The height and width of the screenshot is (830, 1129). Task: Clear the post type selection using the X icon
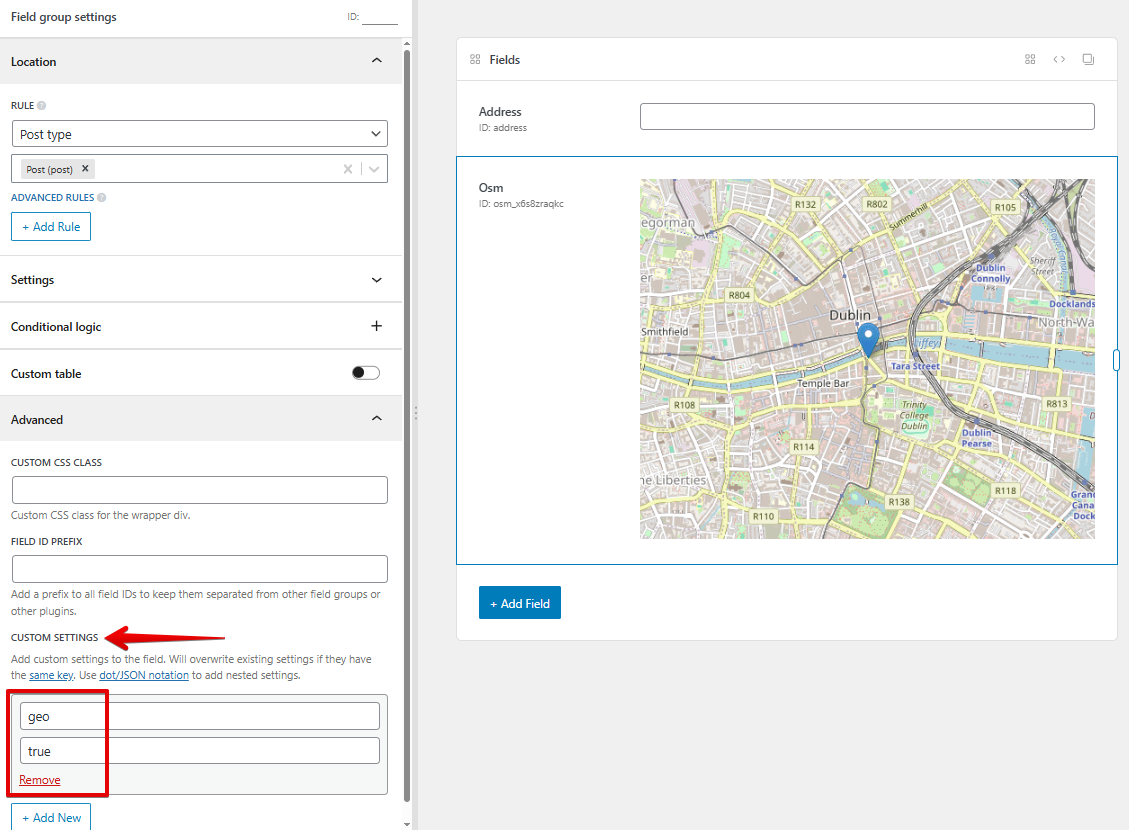coord(347,168)
